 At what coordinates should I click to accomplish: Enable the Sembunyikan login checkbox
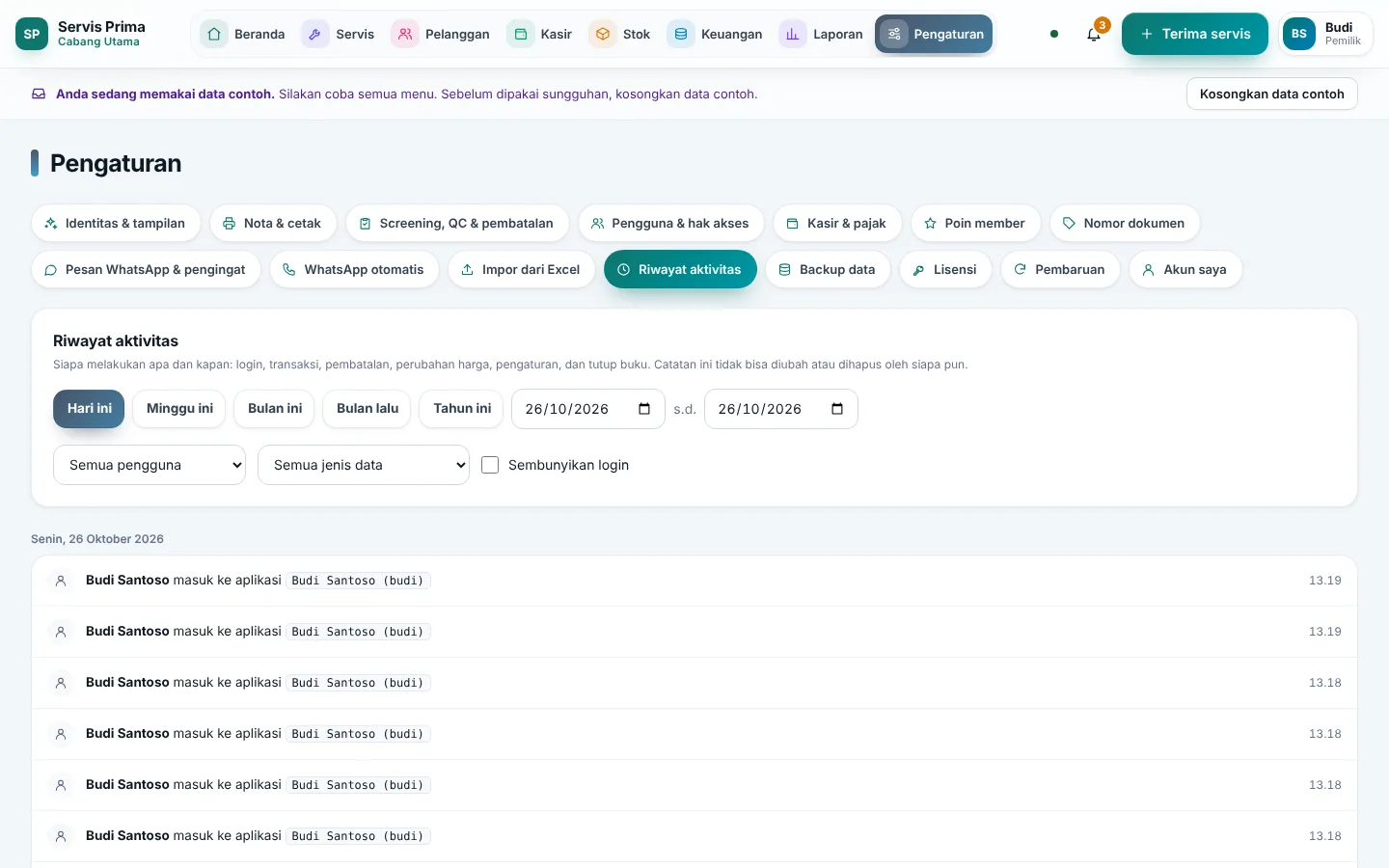pyautogui.click(x=490, y=465)
